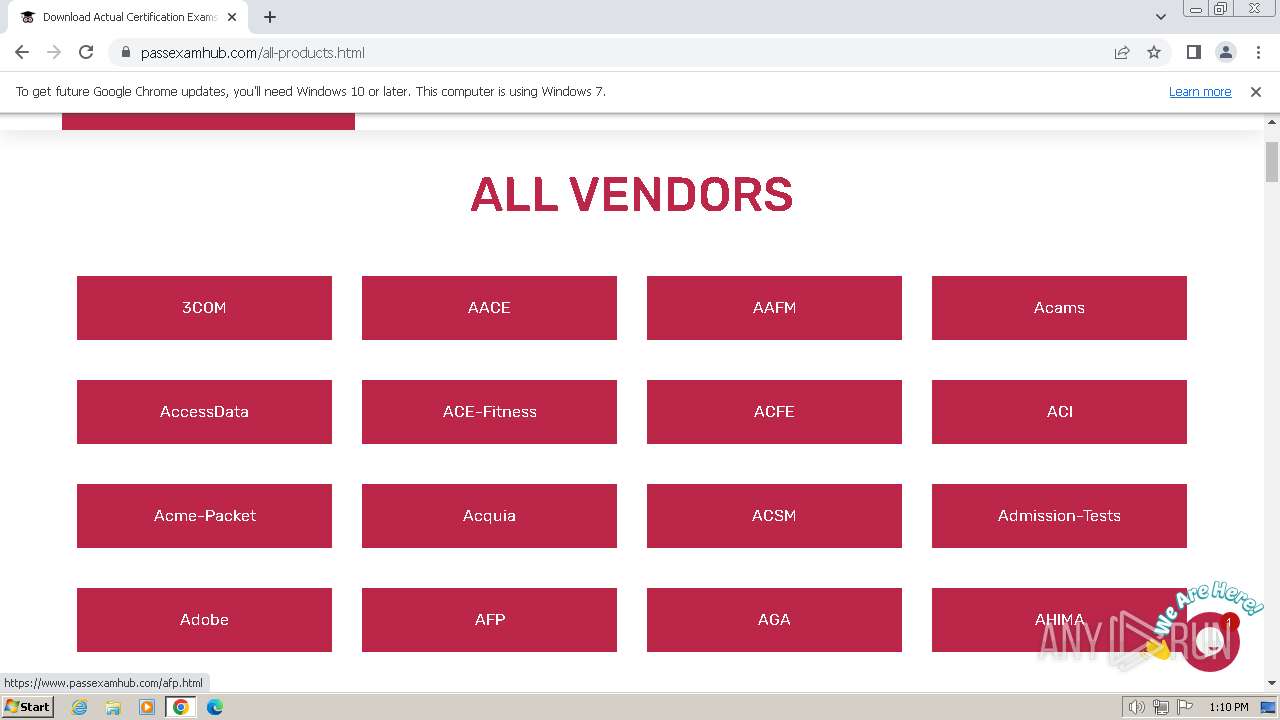Image resolution: width=1280 pixels, height=720 pixels.
Task: Go back to the previous page
Action: click(x=22, y=52)
